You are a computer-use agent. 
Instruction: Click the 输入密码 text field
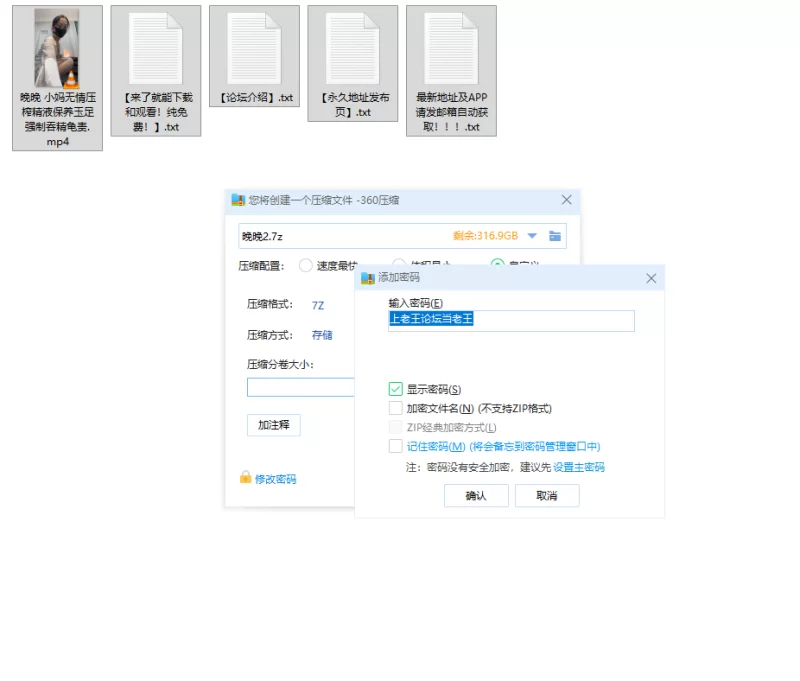click(x=511, y=320)
